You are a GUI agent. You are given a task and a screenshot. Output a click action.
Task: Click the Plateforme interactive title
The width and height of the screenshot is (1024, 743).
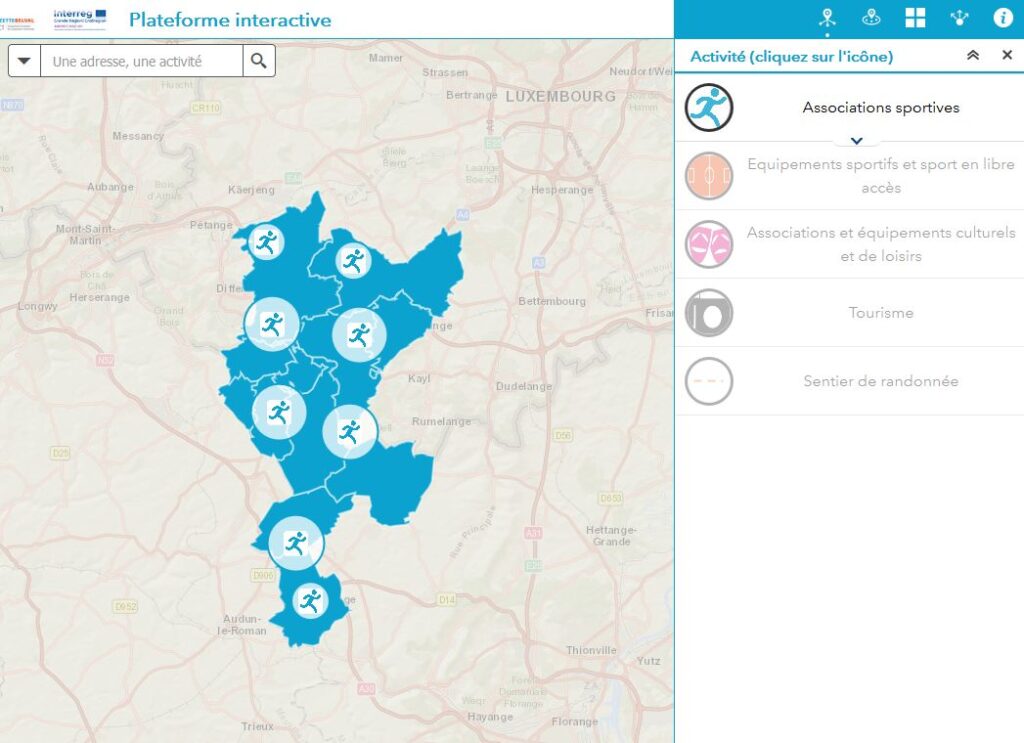[230, 19]
